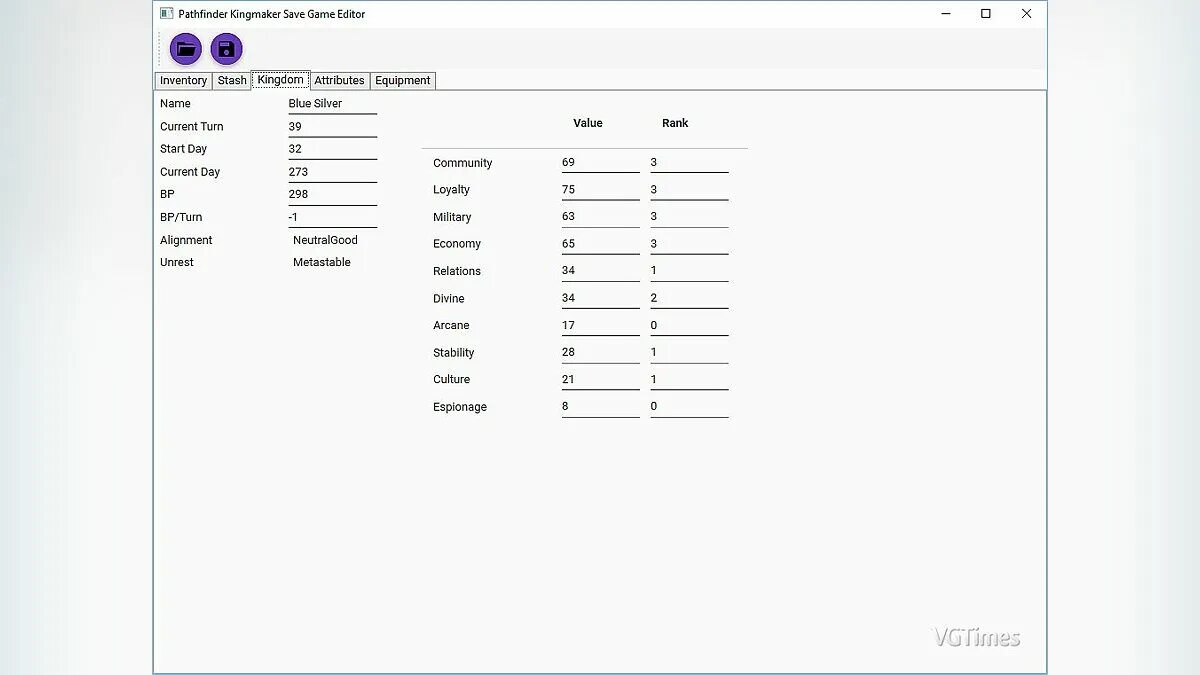The image size is (1200, 675).
Task: Switch to the Stash tab
Action: click(x=232, y=81)
